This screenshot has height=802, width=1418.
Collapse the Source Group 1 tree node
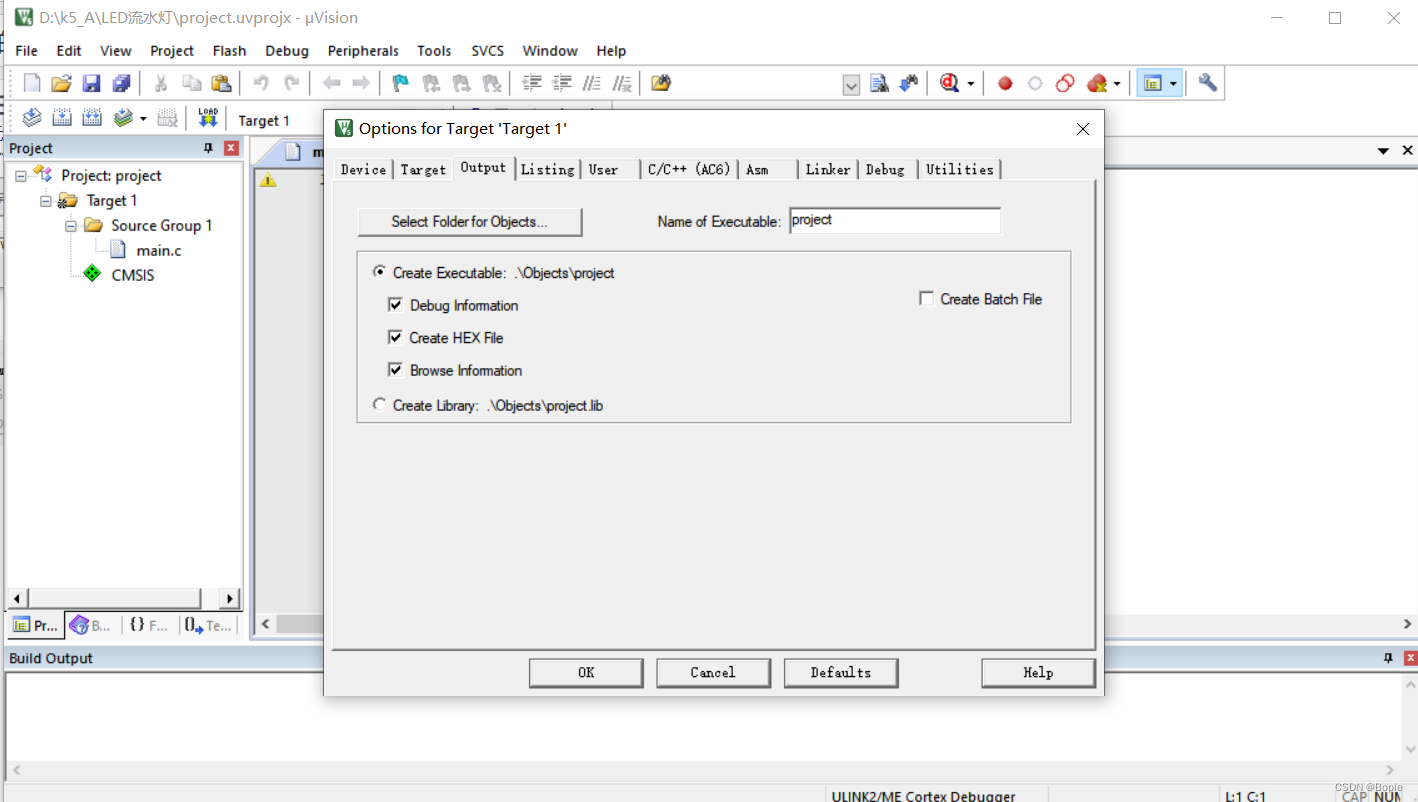coord(71,226)
